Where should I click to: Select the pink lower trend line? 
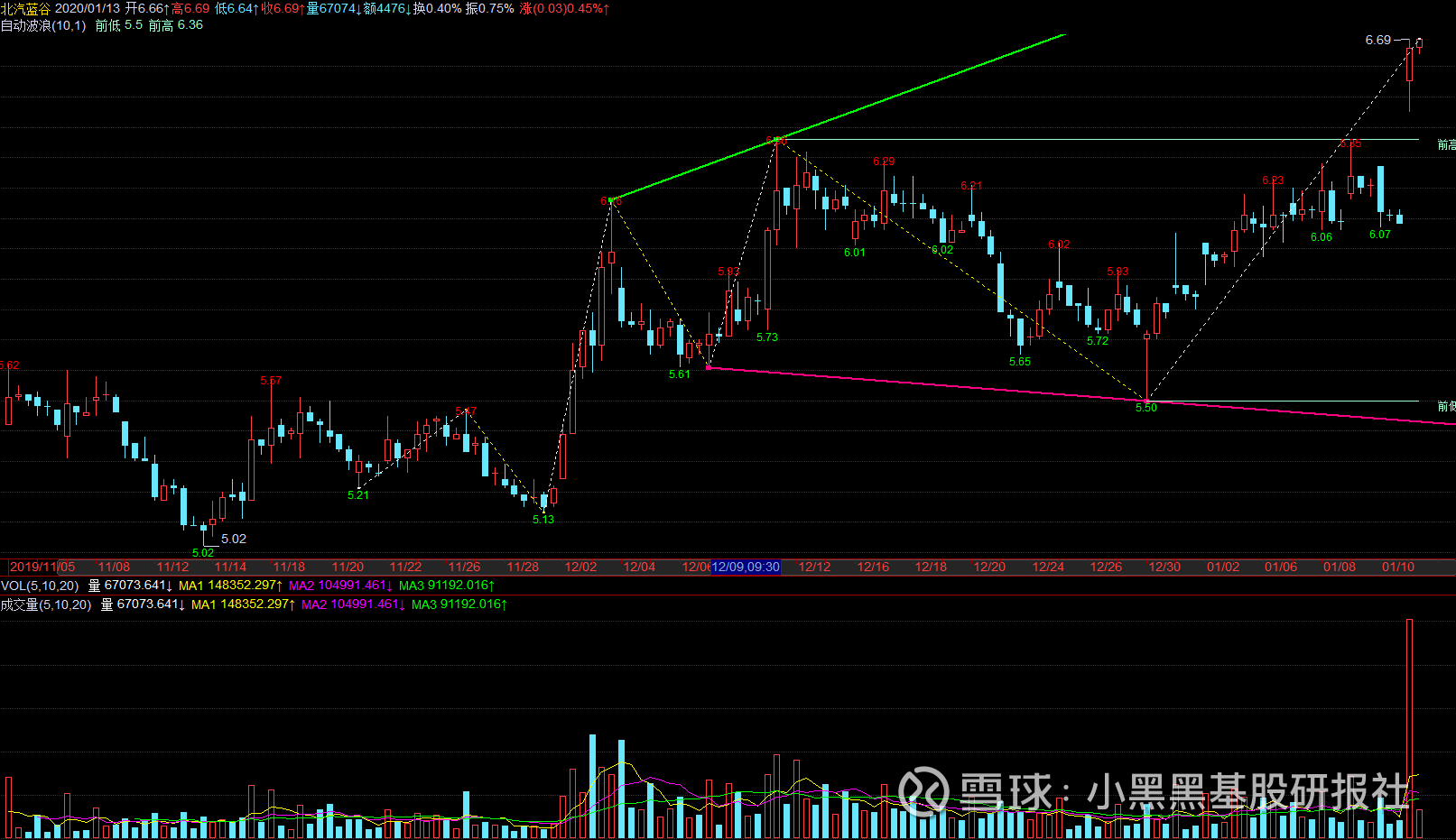click(1081, 394)
